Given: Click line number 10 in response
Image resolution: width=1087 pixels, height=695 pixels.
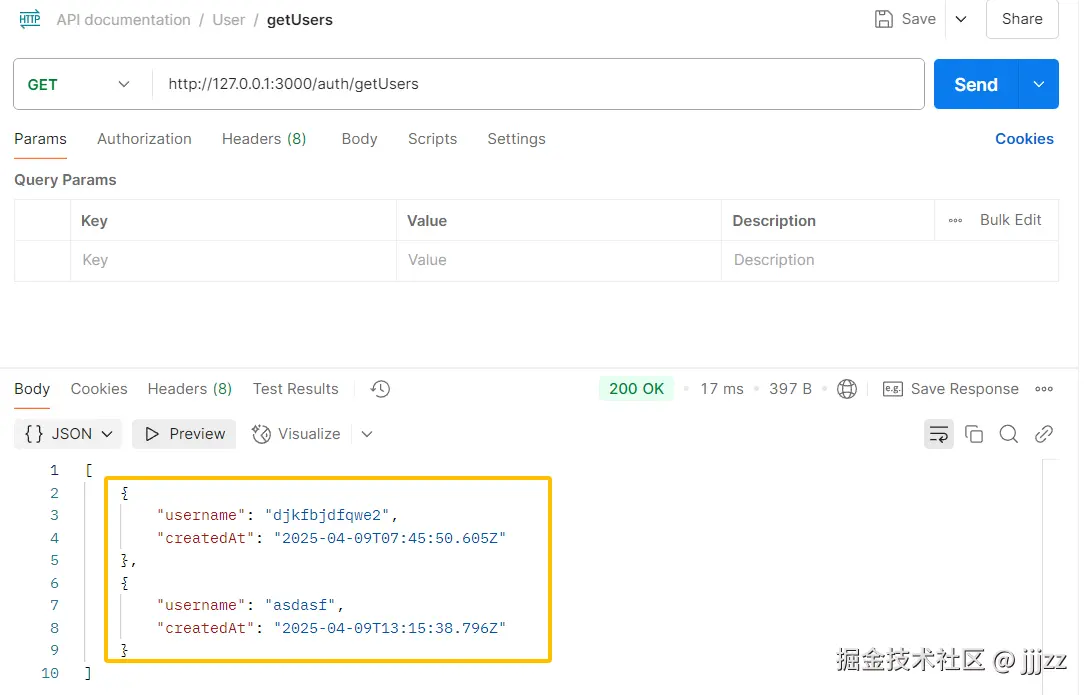Looking at the screenshot, I should pyautogui.click(x=50, y=673).
